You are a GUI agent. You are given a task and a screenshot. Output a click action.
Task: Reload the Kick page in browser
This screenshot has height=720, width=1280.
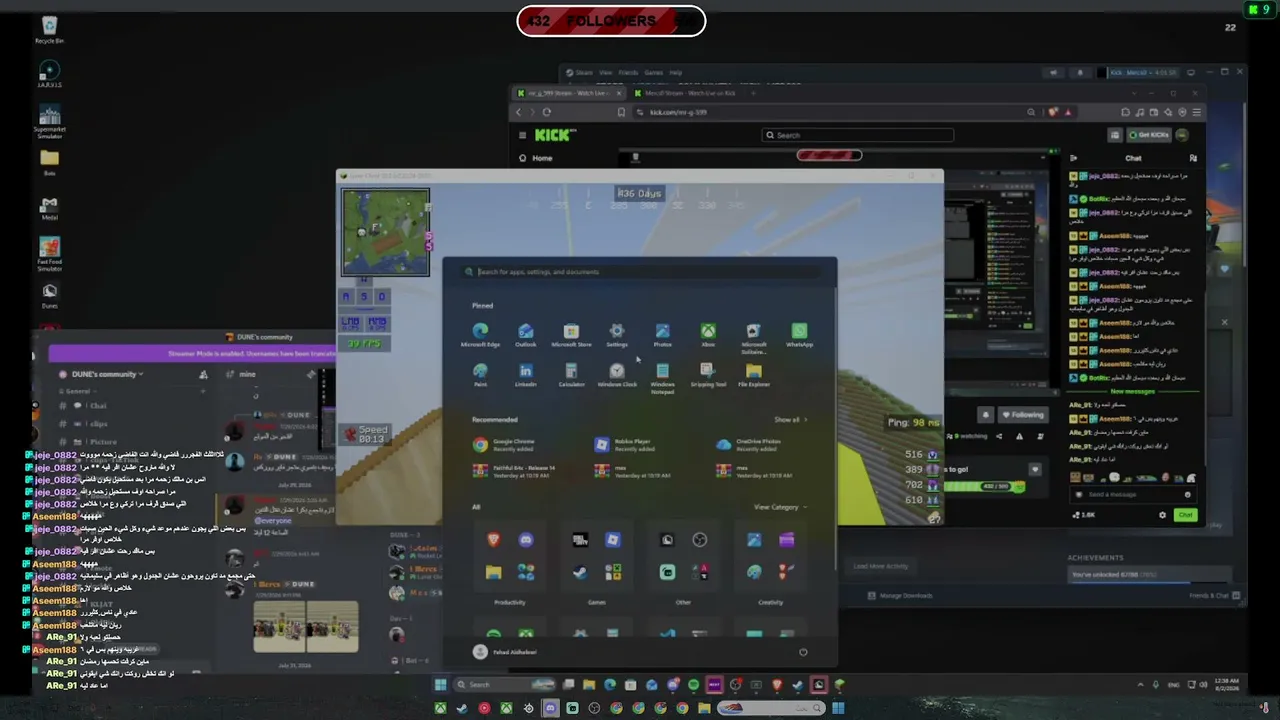[x=546, y=112]
